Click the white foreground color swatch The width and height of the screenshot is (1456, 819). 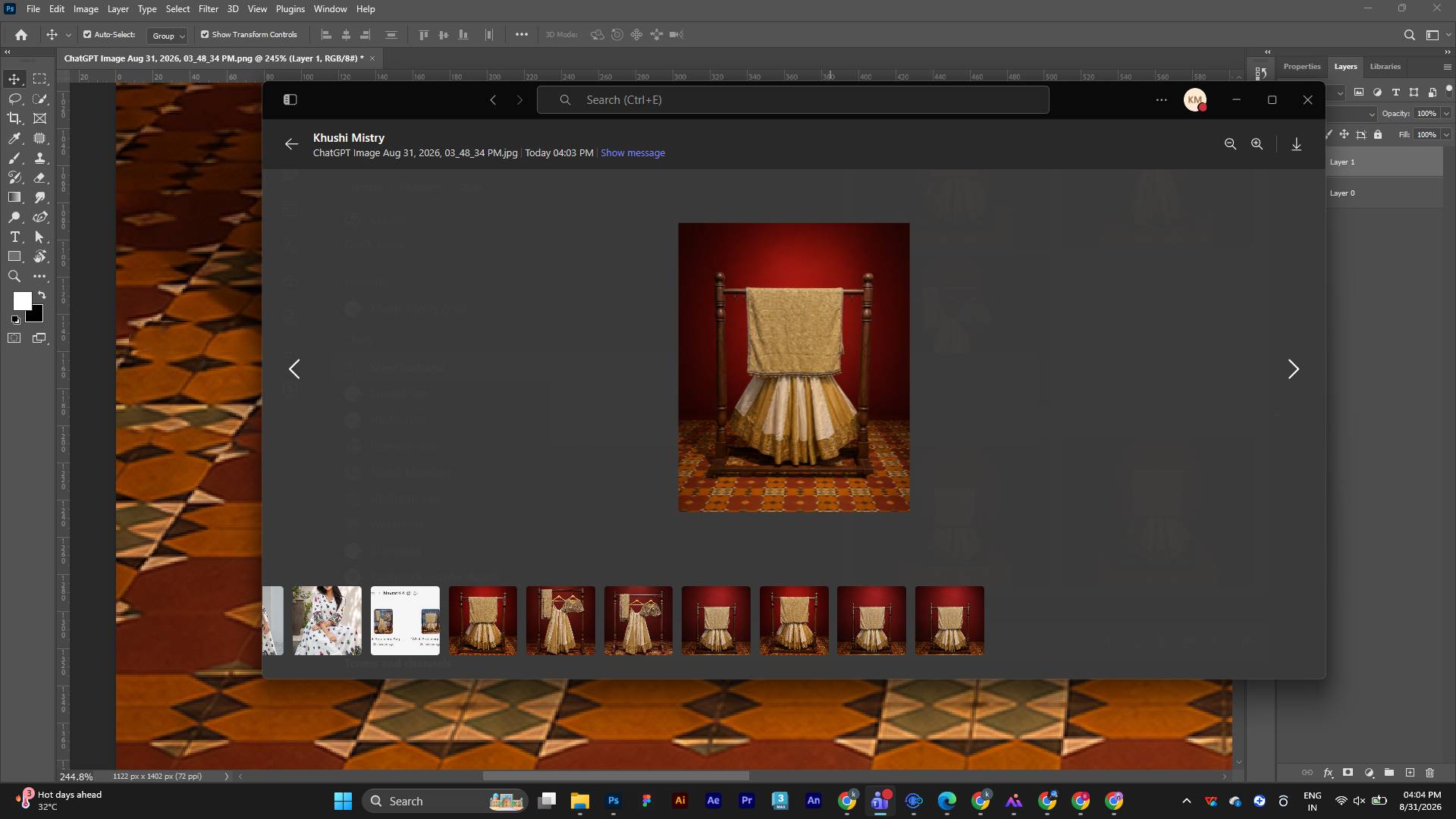click(x=21, y=300)
